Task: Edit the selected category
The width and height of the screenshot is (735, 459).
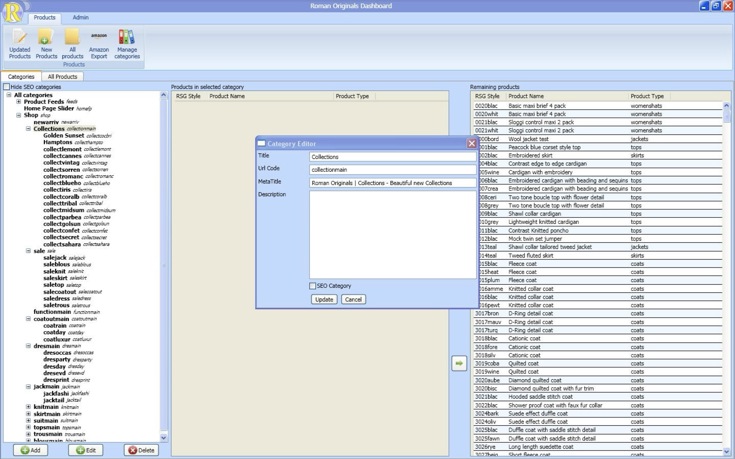Action: click(85, 450)
